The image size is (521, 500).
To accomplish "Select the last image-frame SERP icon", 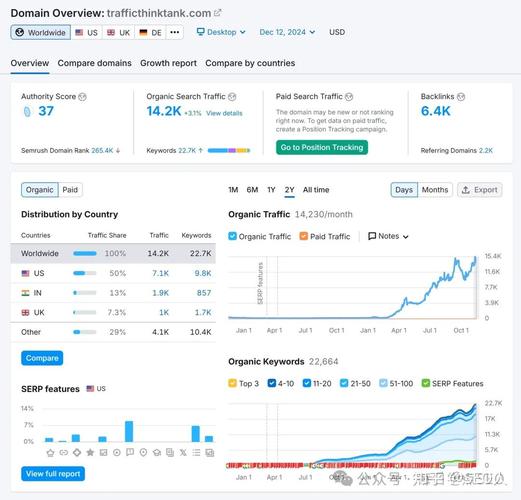I will [210, 453].
